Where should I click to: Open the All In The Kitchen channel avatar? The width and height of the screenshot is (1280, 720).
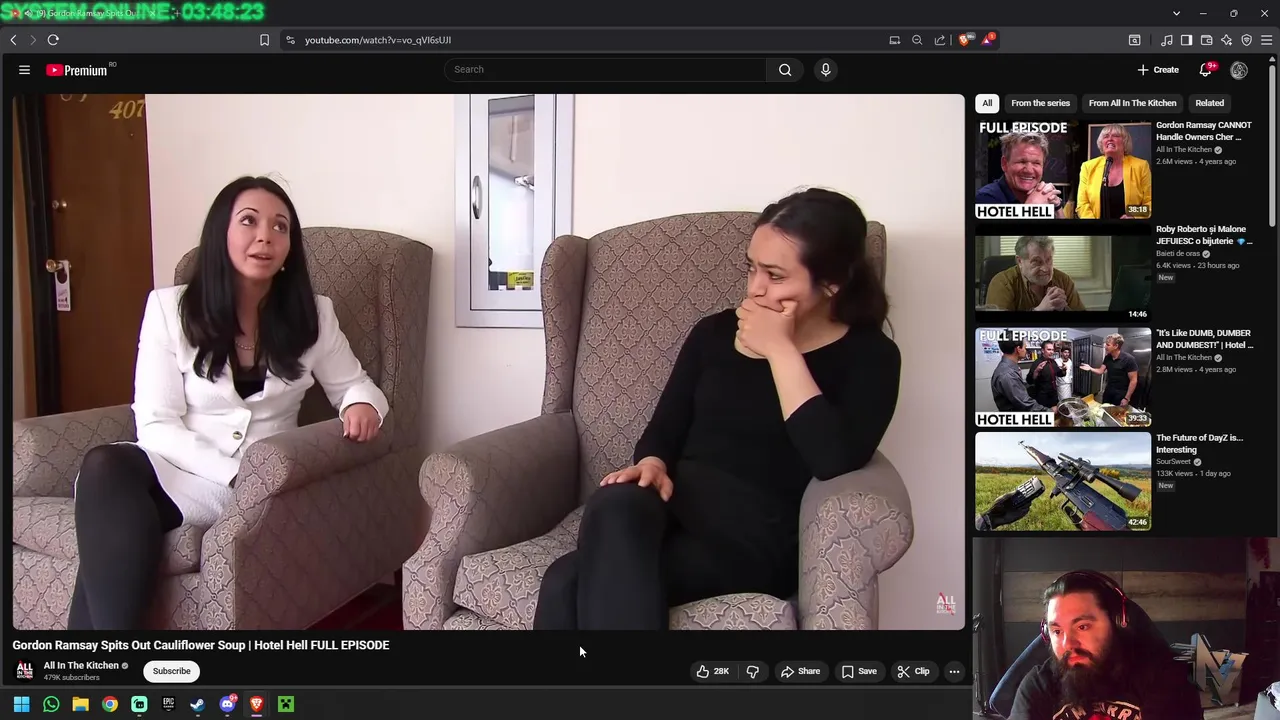[25, 671]
